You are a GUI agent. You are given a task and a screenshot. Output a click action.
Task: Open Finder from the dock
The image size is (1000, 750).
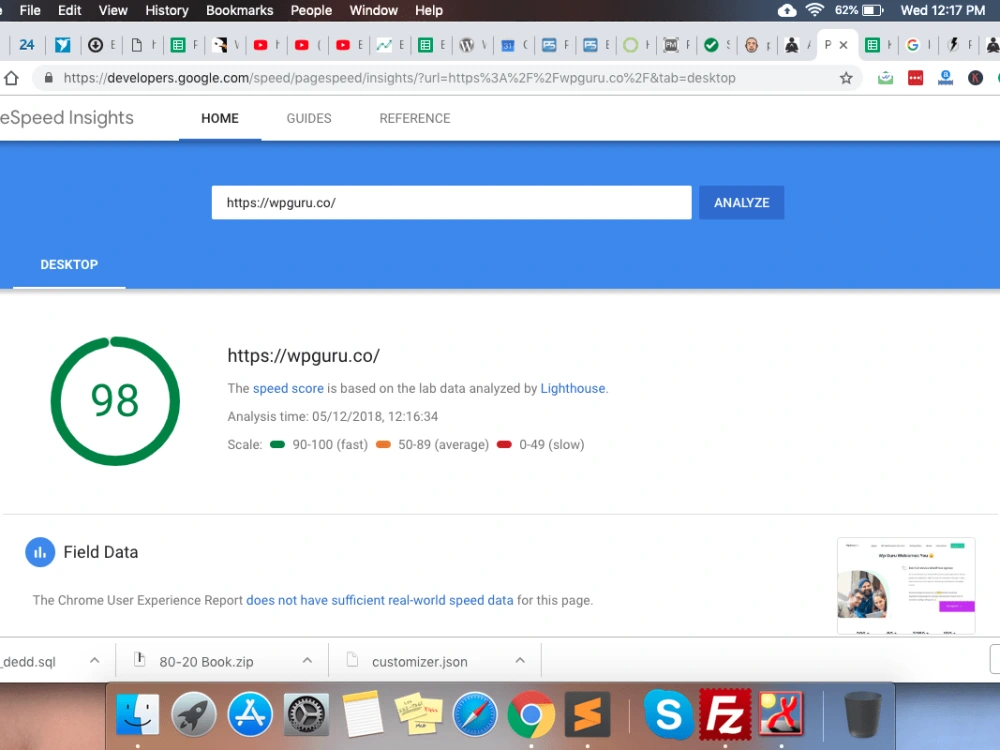click(x=137, y=714)
